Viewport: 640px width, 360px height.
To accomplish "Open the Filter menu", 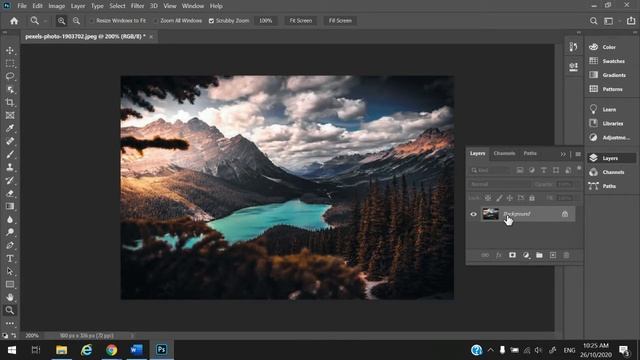I will coord(137,6).
